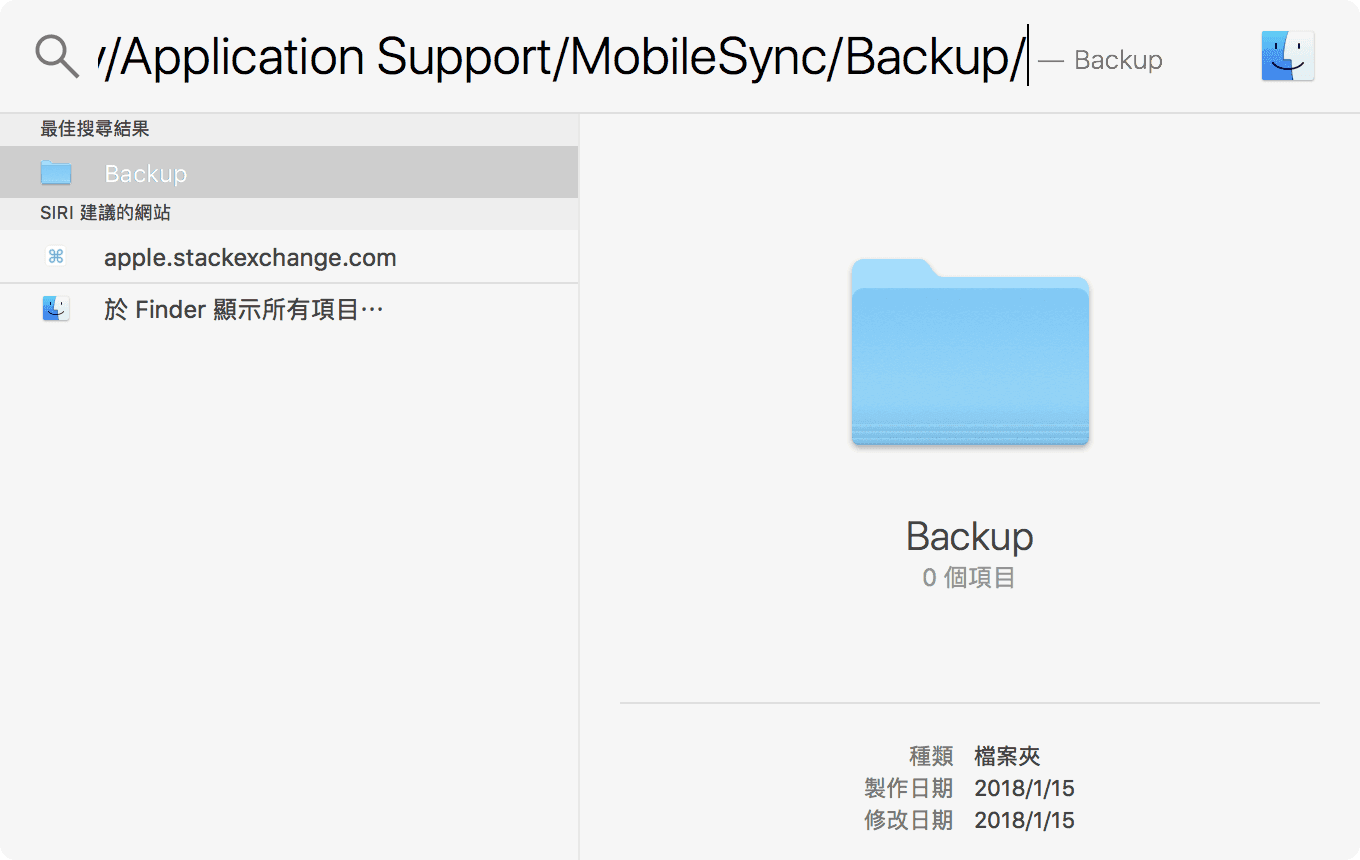Click inside the Spotlight search path field
Image resolution: width=1360 pixels, height=860 pixels.
[x=560, y=59]
